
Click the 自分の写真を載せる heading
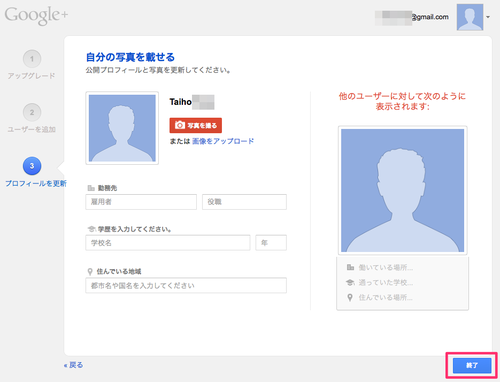coord(130,57)
